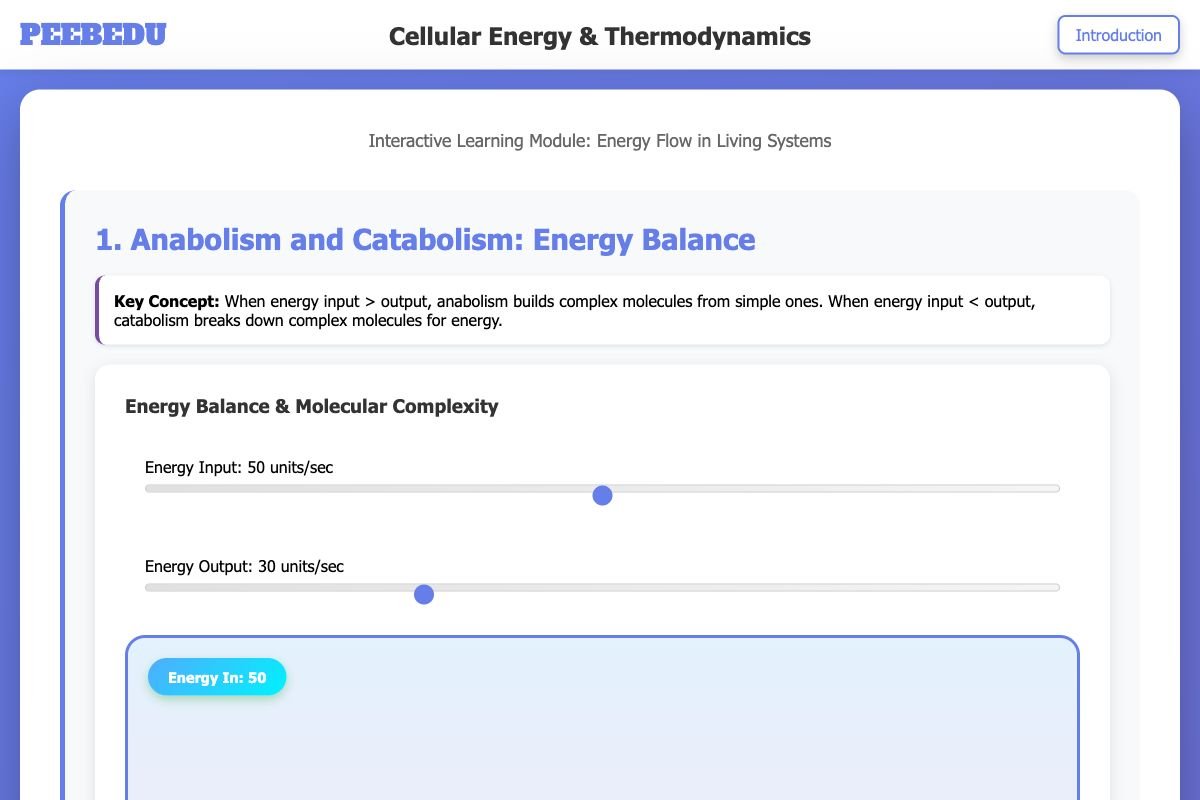Click the Energy Balance & Molecular Complexity heading
This screenshot has height=800, width=1200.
[311, 406]
